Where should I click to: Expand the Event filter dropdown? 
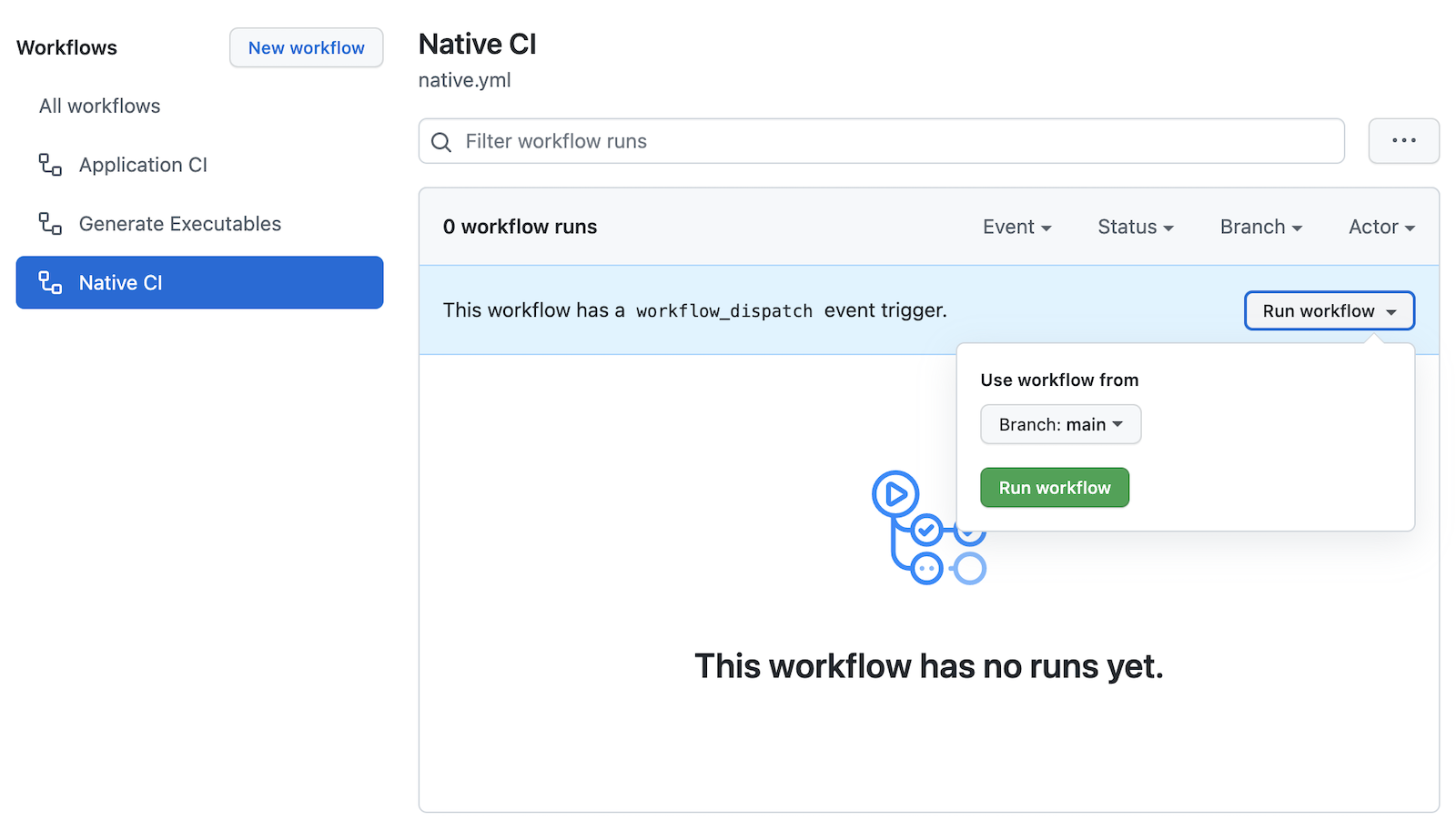tap(1016, 227)
